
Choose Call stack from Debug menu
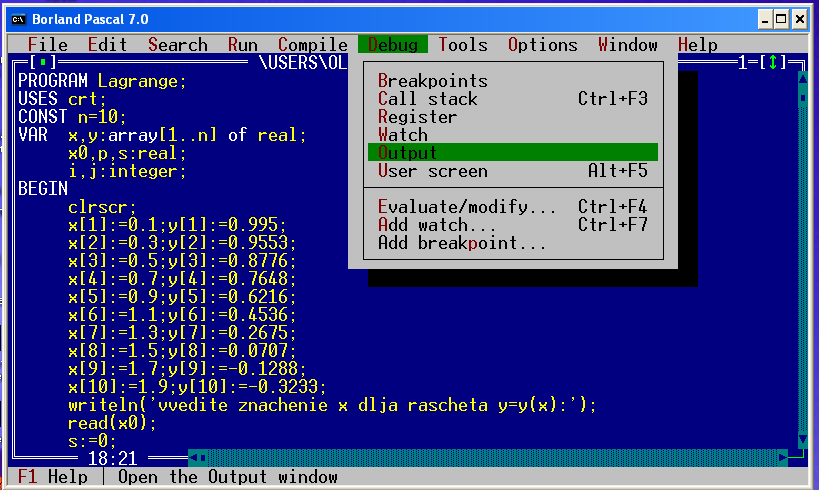512,99
